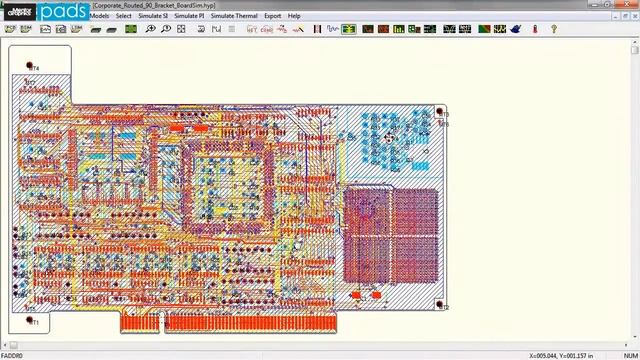The image size is (640, 360).
Task: Click the blue bird-shaped toolbar icon
Action: [516, 29]
